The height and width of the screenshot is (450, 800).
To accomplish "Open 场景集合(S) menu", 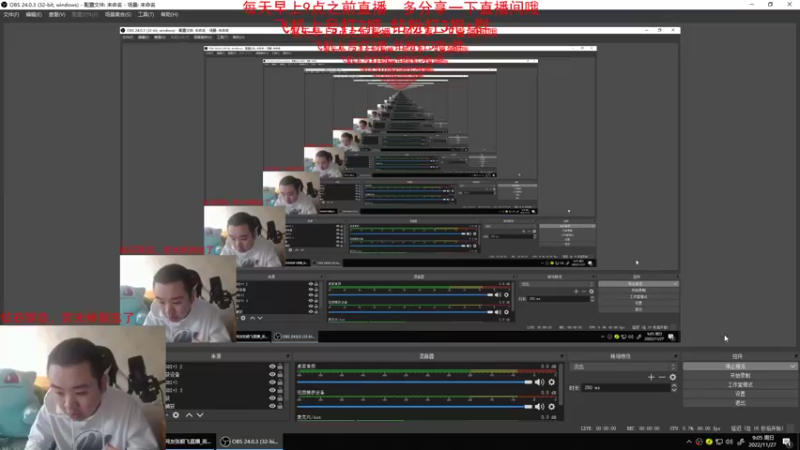I will pos(118,14).
